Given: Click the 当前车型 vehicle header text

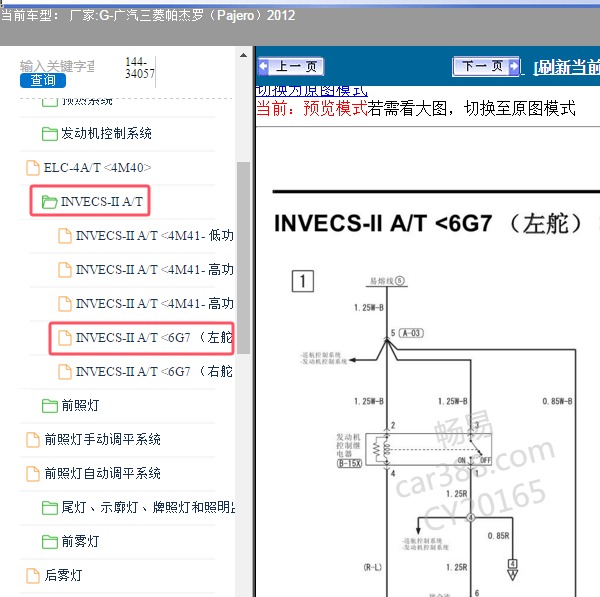Looking at the screenshot, I should (x=148, y=16).
